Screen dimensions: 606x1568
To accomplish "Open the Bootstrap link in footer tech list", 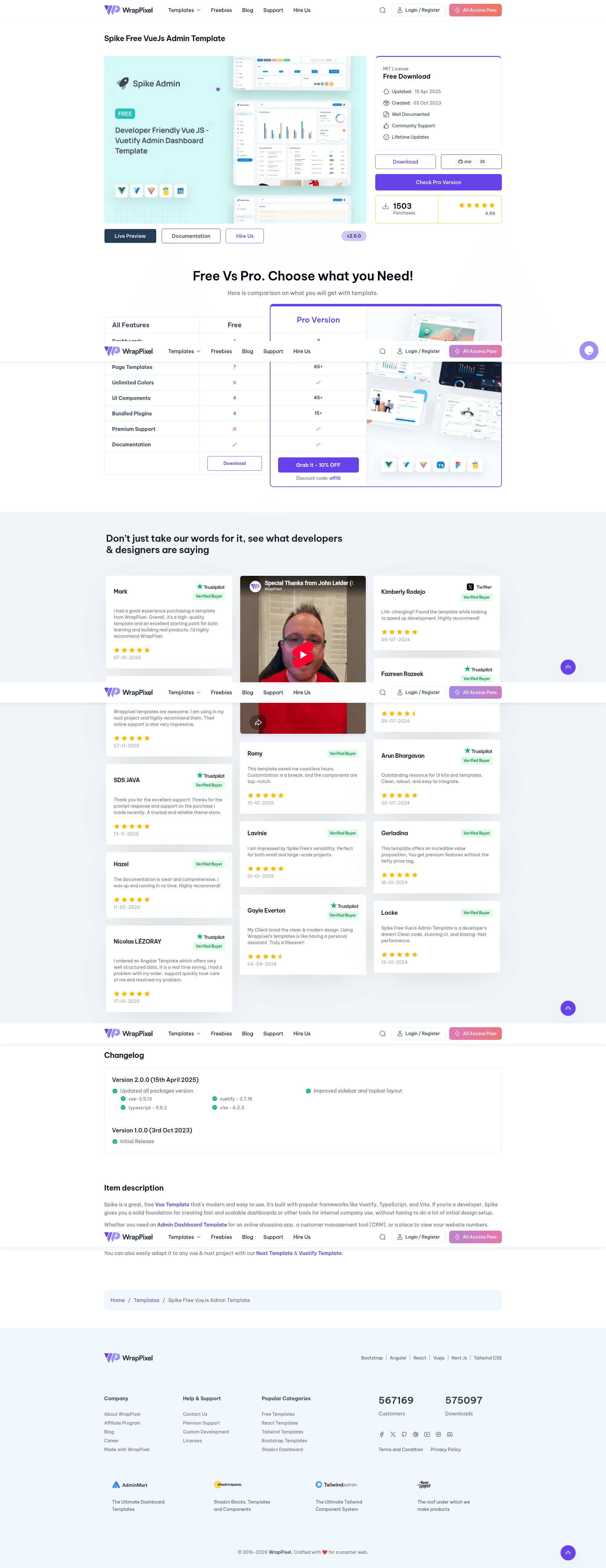I will tap(372, 1358).
